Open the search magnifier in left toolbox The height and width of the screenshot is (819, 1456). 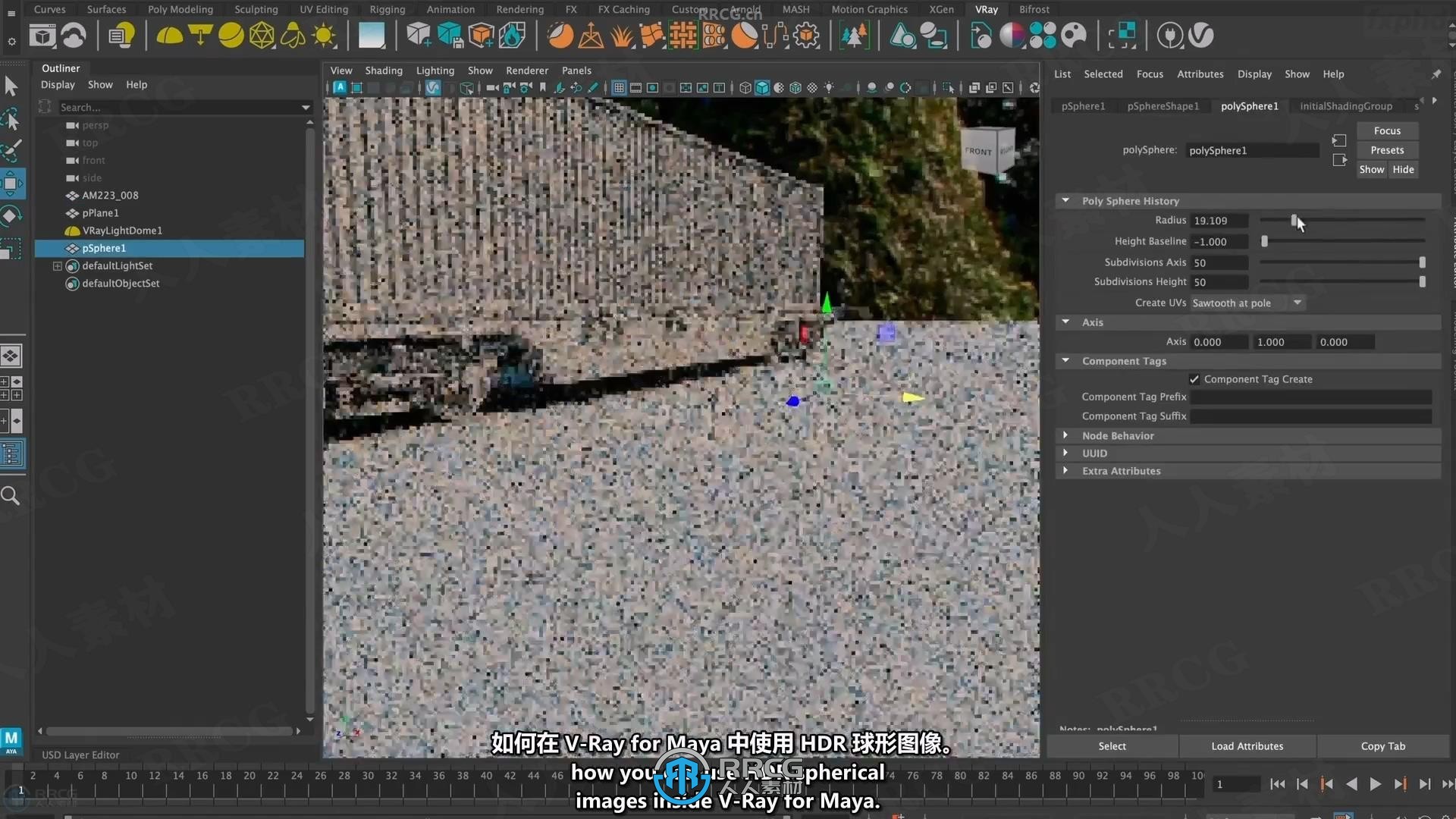11,496
